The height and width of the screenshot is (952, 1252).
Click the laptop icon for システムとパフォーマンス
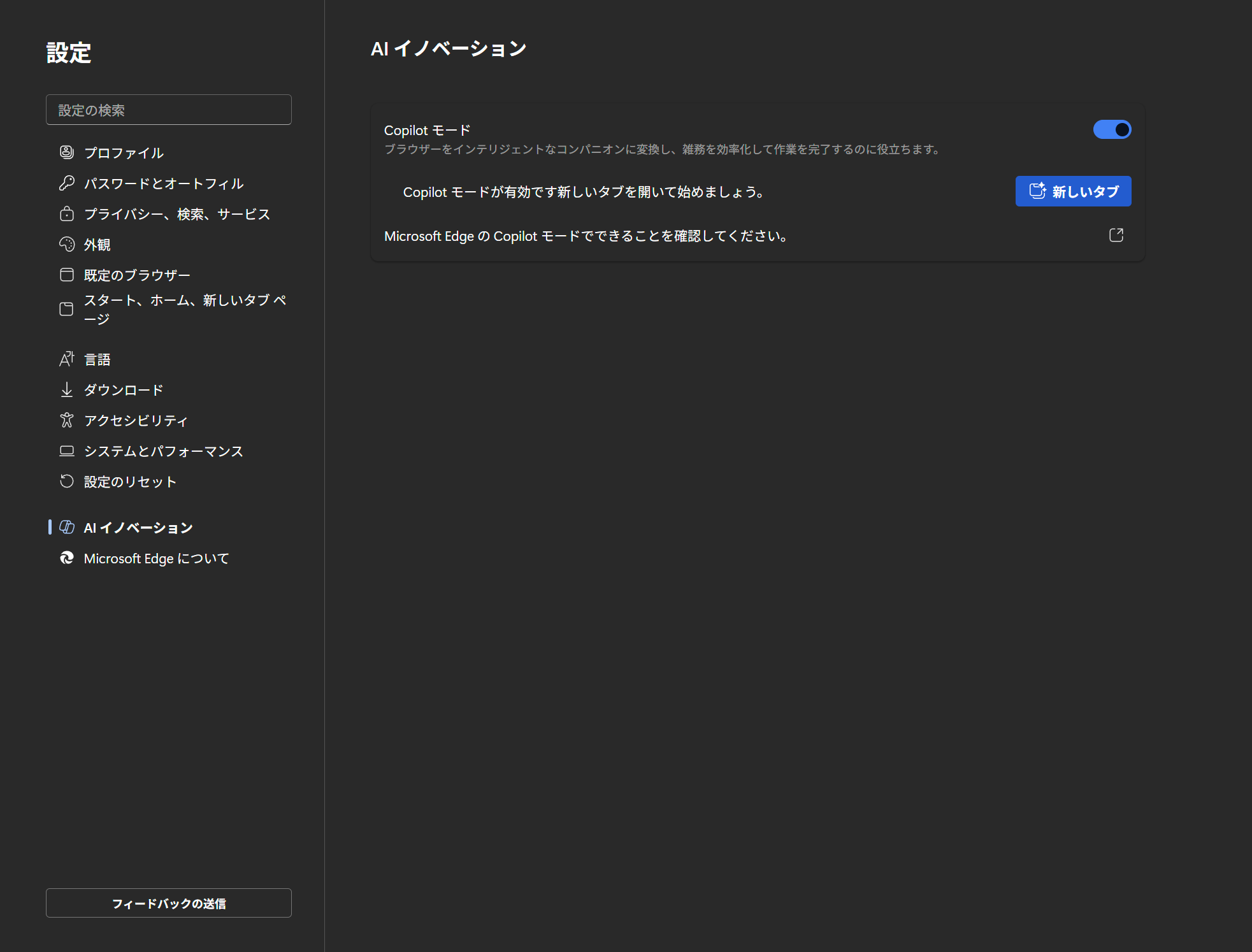[66, 451]
